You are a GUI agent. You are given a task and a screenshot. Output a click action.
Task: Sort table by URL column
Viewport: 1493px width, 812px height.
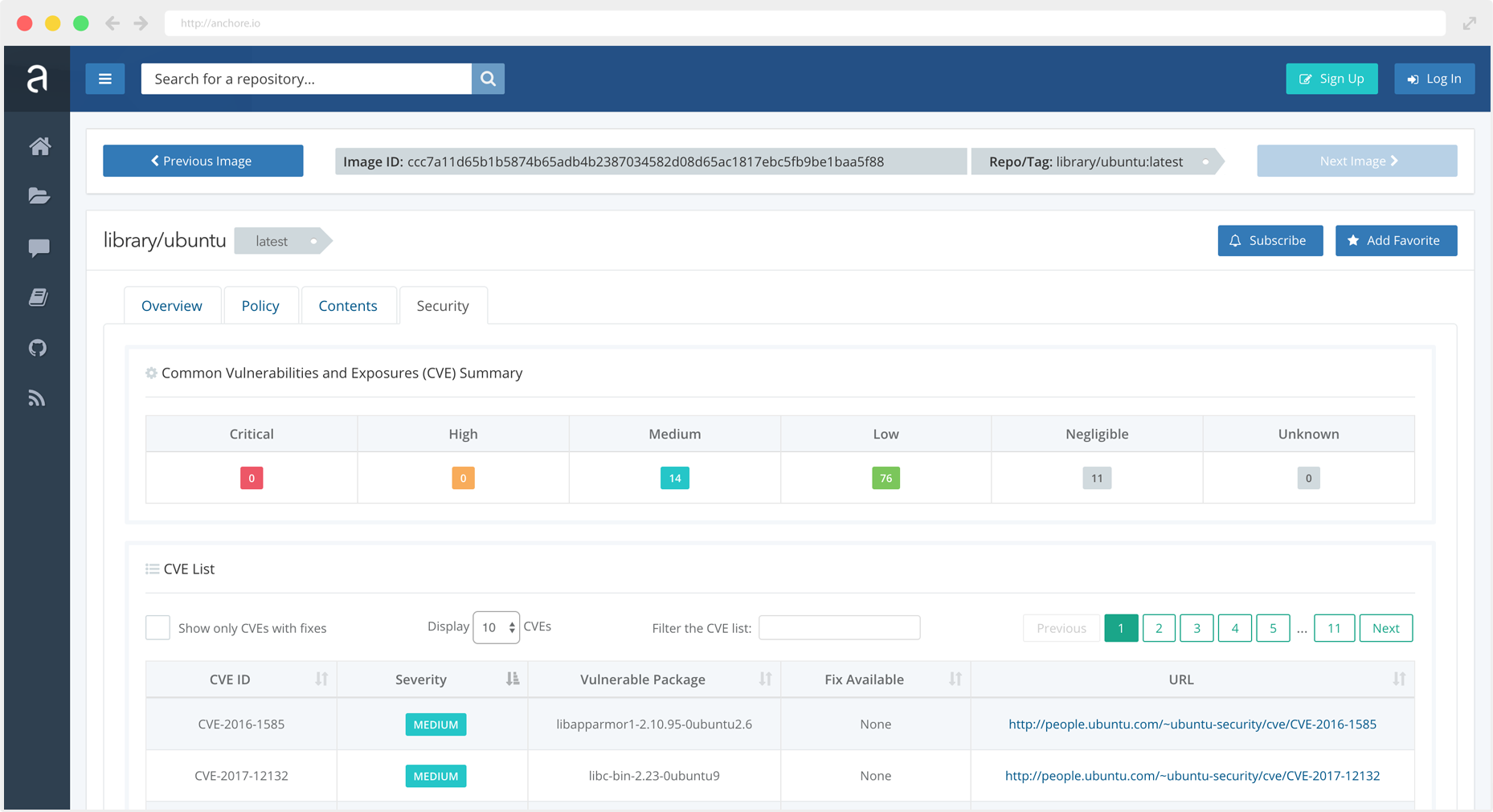coord(1399,679)
